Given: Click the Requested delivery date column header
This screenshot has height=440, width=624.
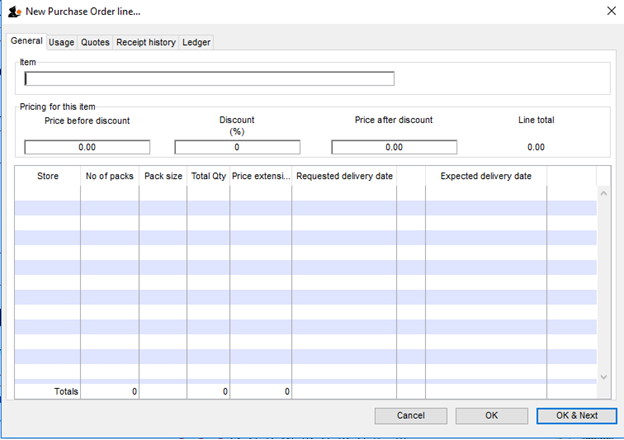Looking at the screenshot, I should [344, 176].
